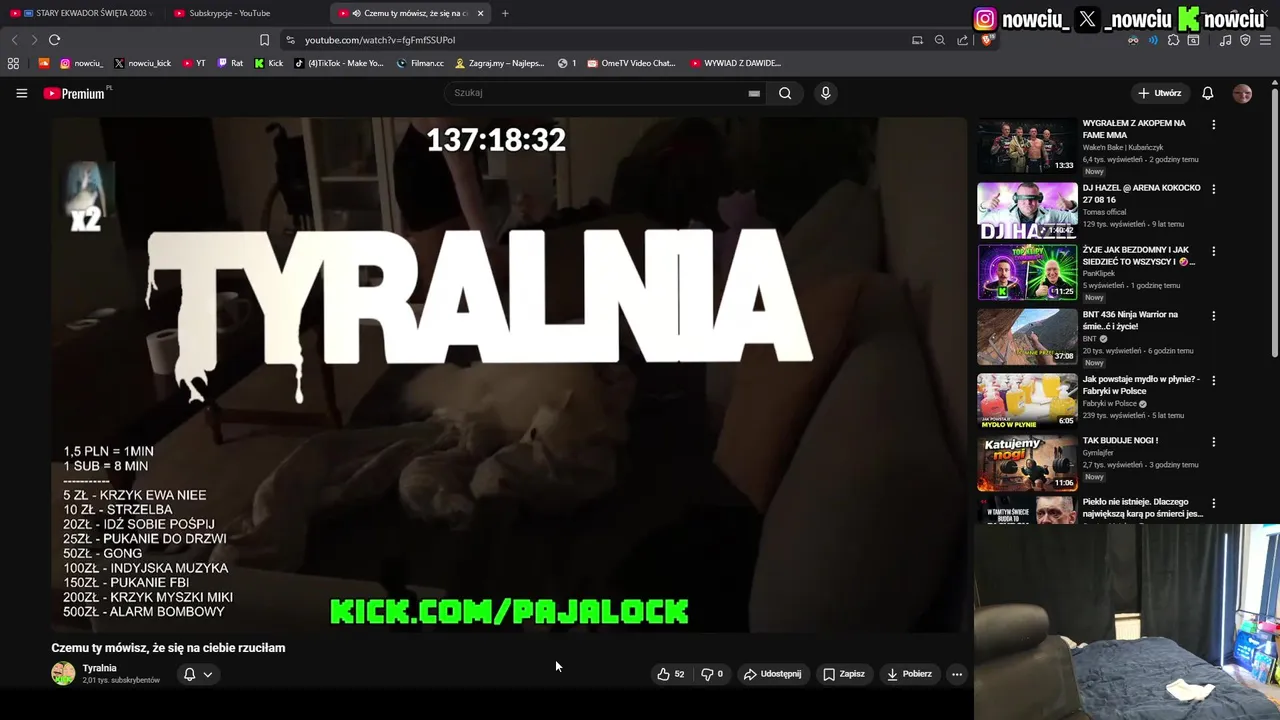Dislike the video with thumbs down
This screenshot has height=720, width=1280.
coord(711,674)
